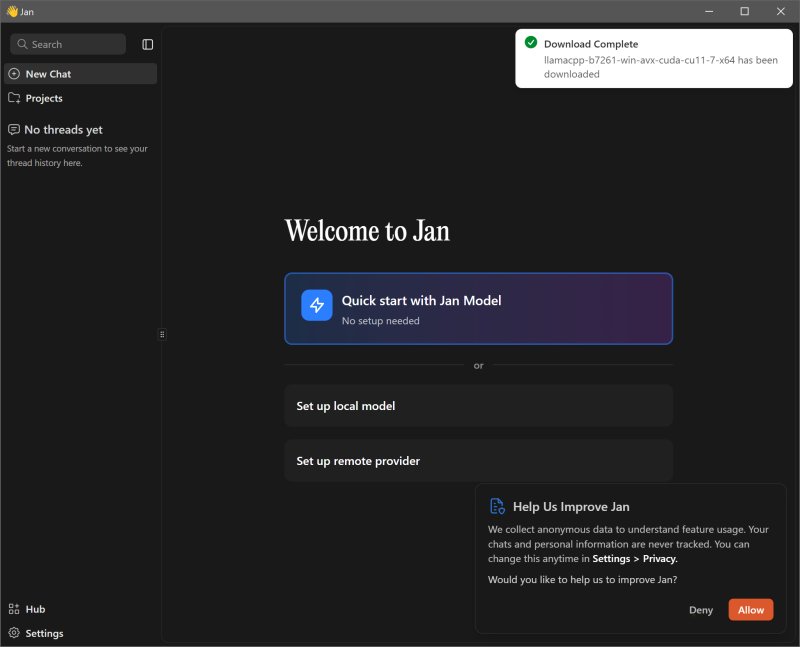800x647 pixels.
Task: Click the green Download Complete checkmark icon
Action: pyautogui.click(x=531, y=42)
